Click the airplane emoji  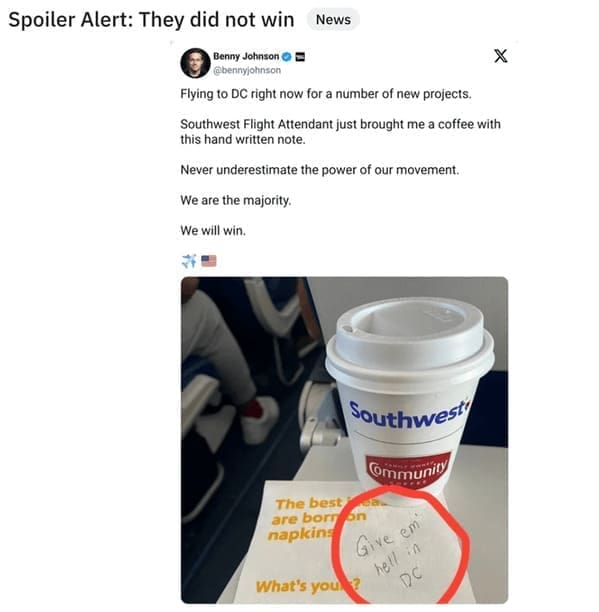tap(189, 260)
